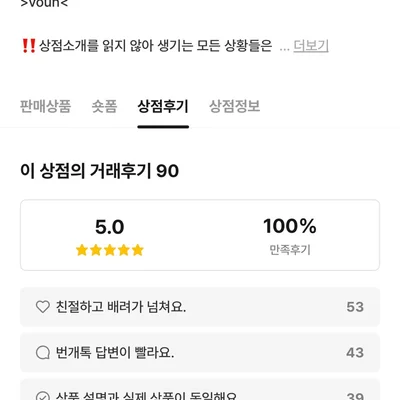
Task: Open the 숏폼 tab
Action: [104, 107]
